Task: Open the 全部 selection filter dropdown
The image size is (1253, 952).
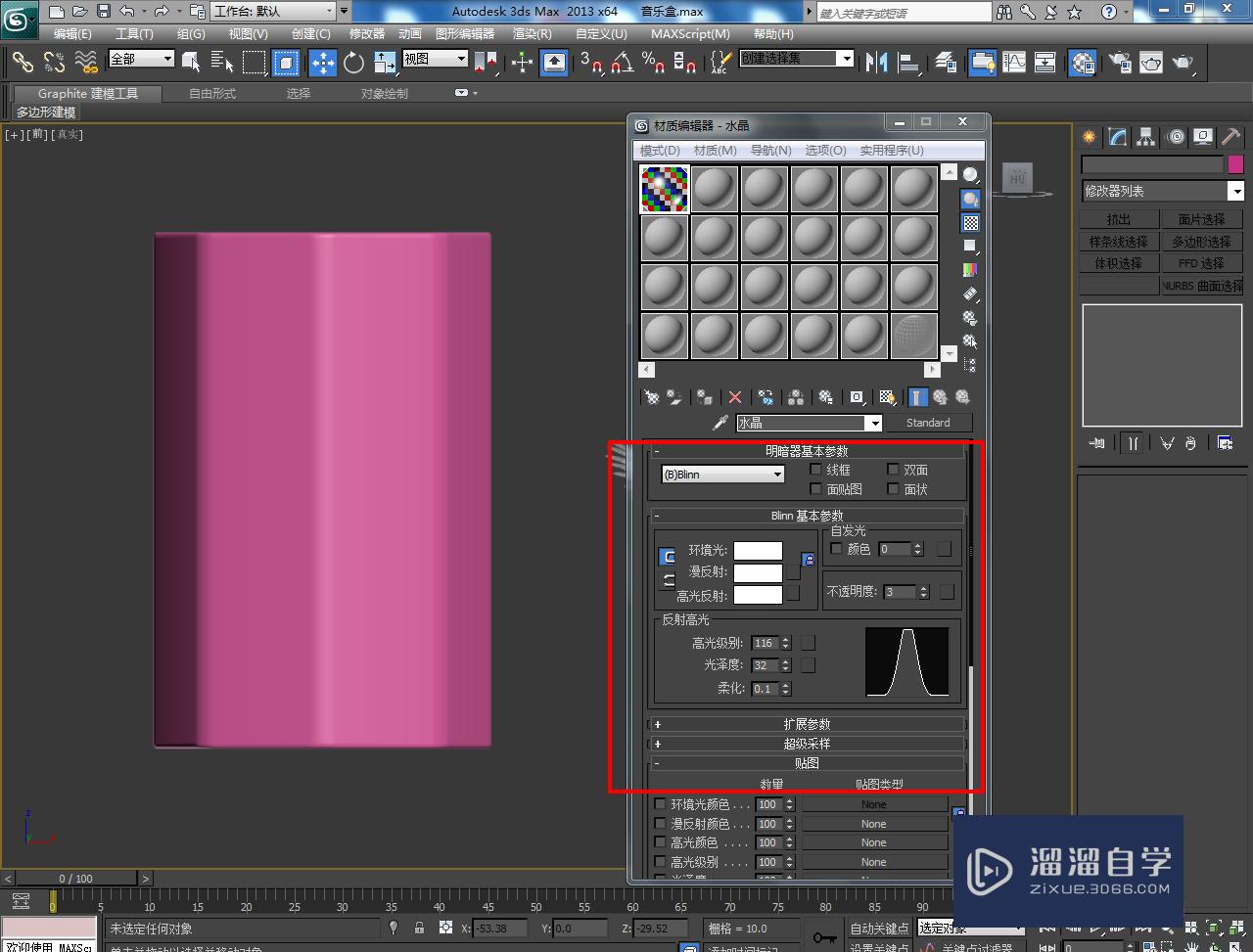Action: coord(141,59)
